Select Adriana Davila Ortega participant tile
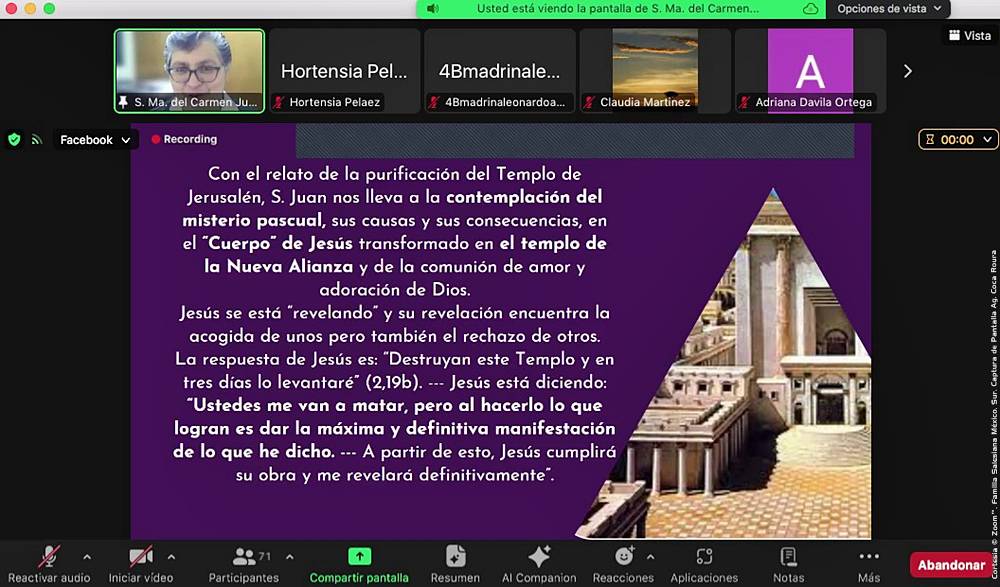 810,71
